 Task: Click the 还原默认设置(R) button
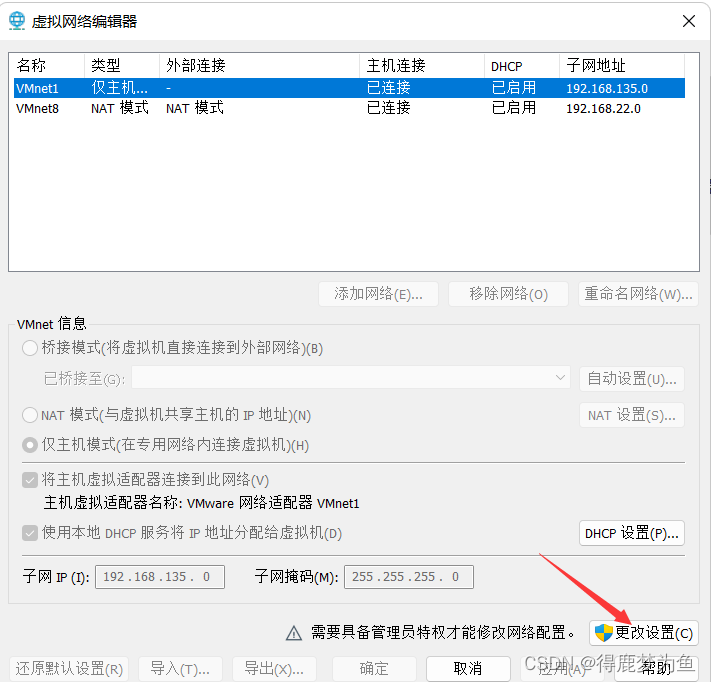click(x=69, y=669)
